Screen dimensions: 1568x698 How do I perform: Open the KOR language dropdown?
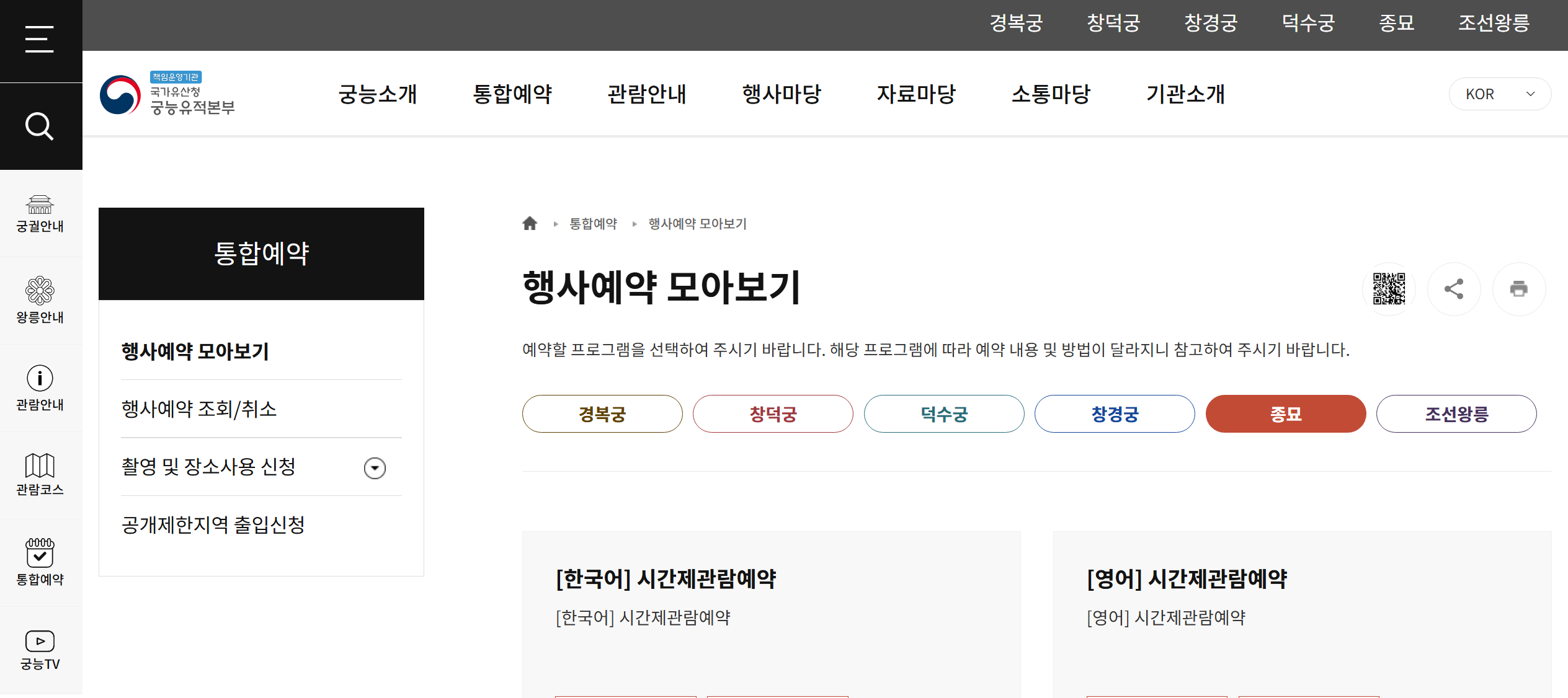pyautogui.click(x=1499, y=94)
